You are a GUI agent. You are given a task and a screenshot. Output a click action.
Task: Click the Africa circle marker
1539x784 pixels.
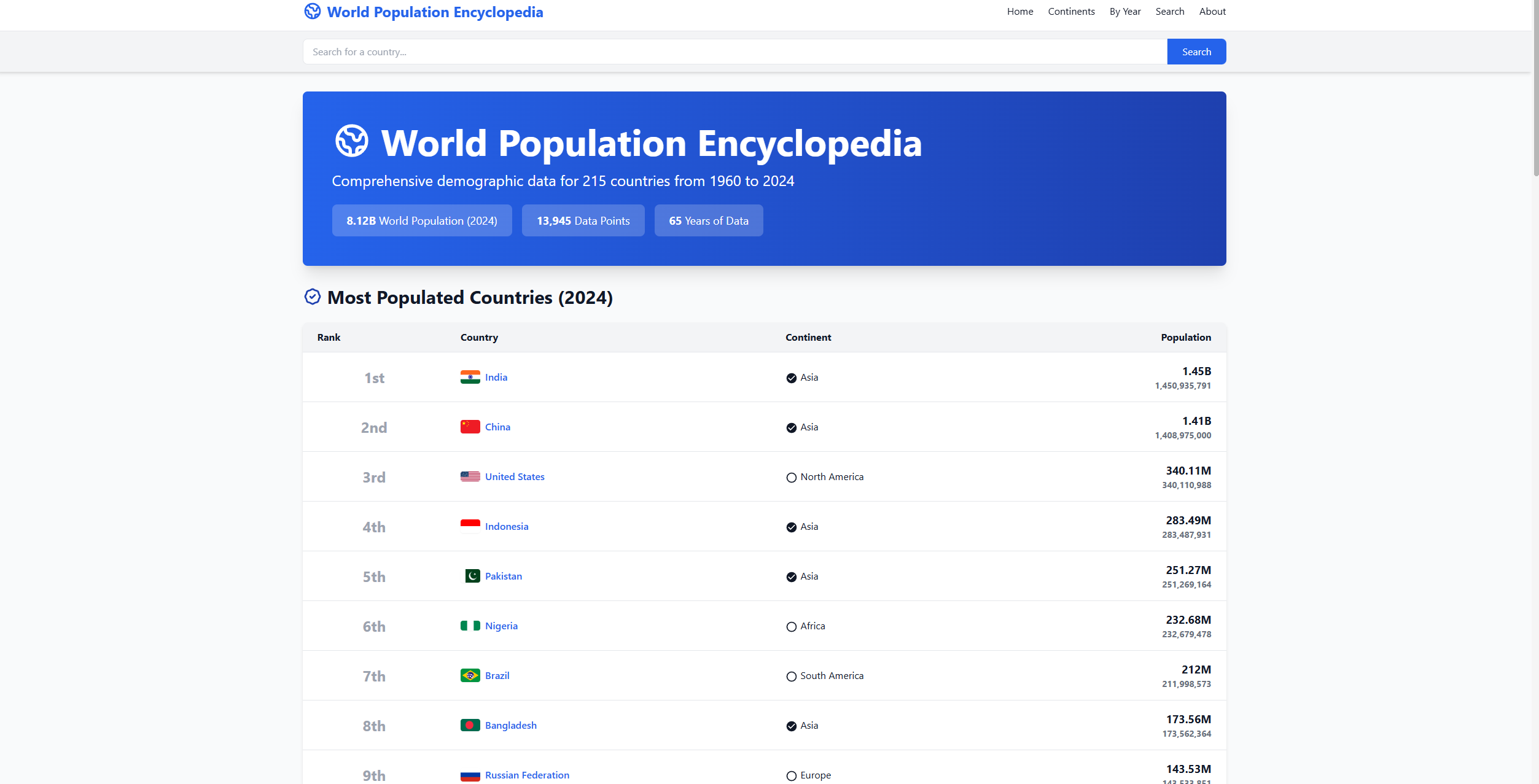click(791, 627)
